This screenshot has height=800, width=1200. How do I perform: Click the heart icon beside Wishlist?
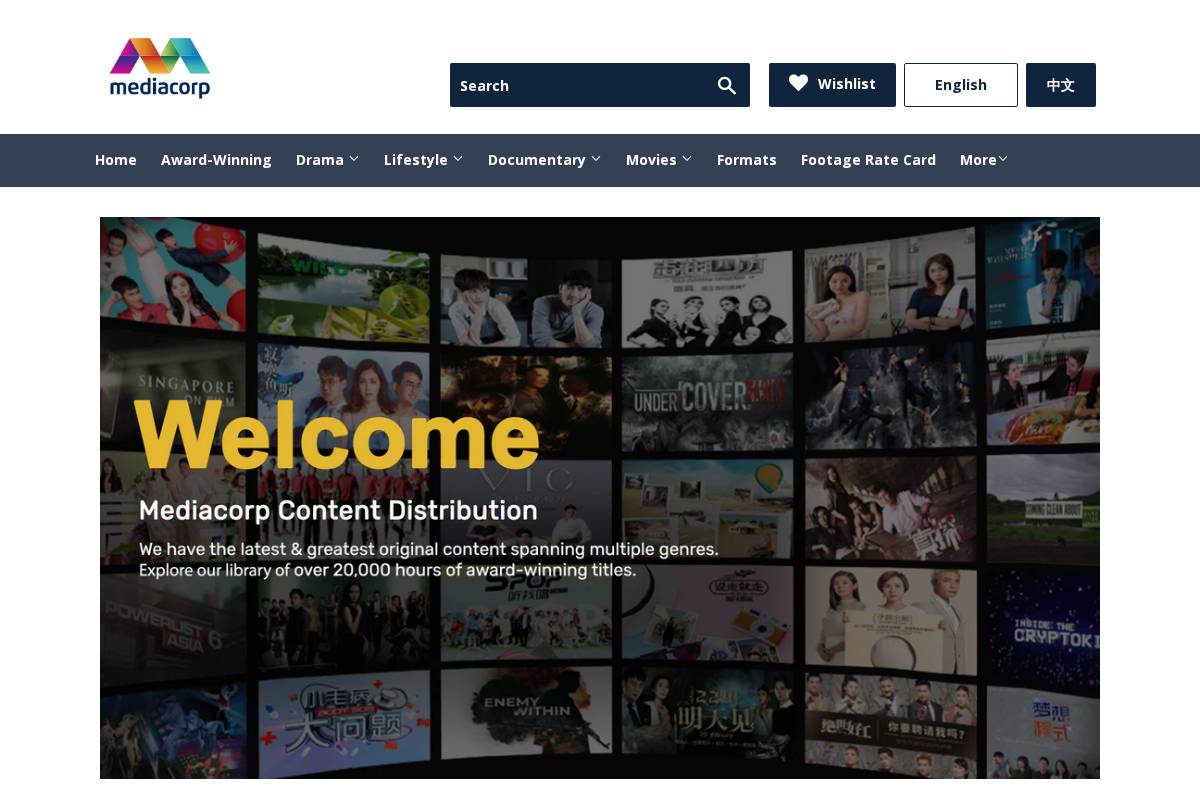[x=798, y=83]
